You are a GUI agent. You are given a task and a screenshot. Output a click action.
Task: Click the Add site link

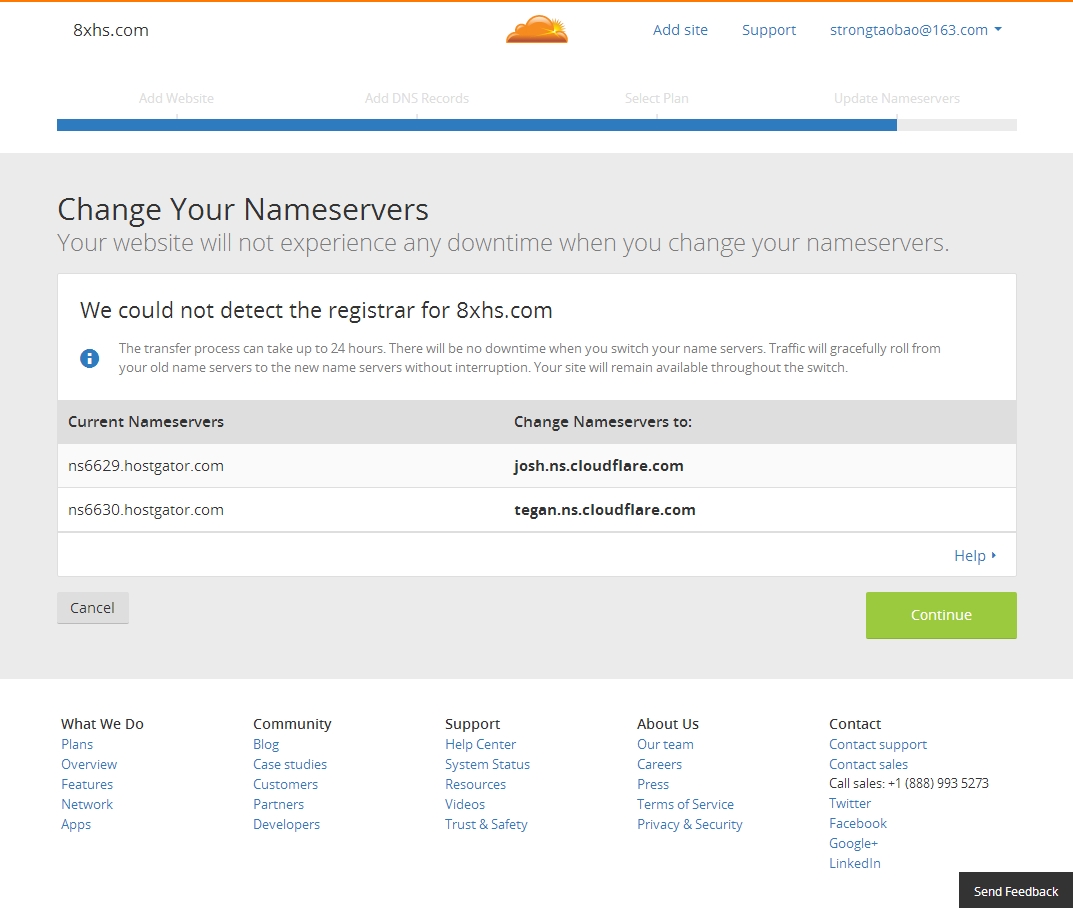tap(680, 30)
